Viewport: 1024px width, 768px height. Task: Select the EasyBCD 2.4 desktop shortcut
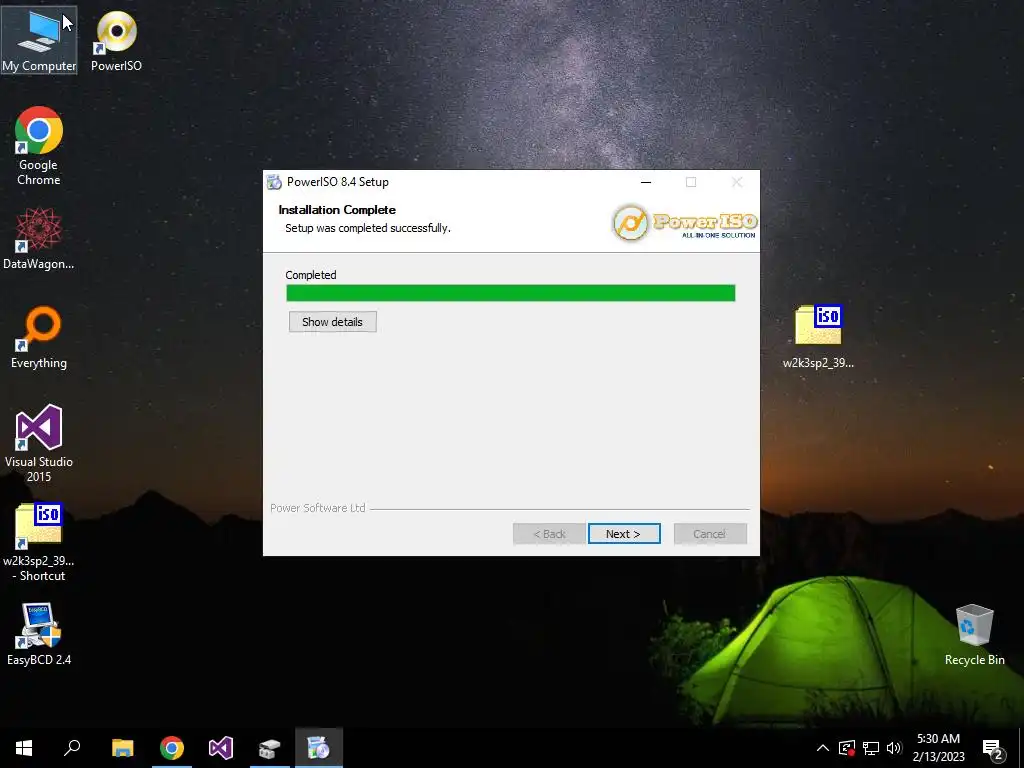click(x=39, y=634)
